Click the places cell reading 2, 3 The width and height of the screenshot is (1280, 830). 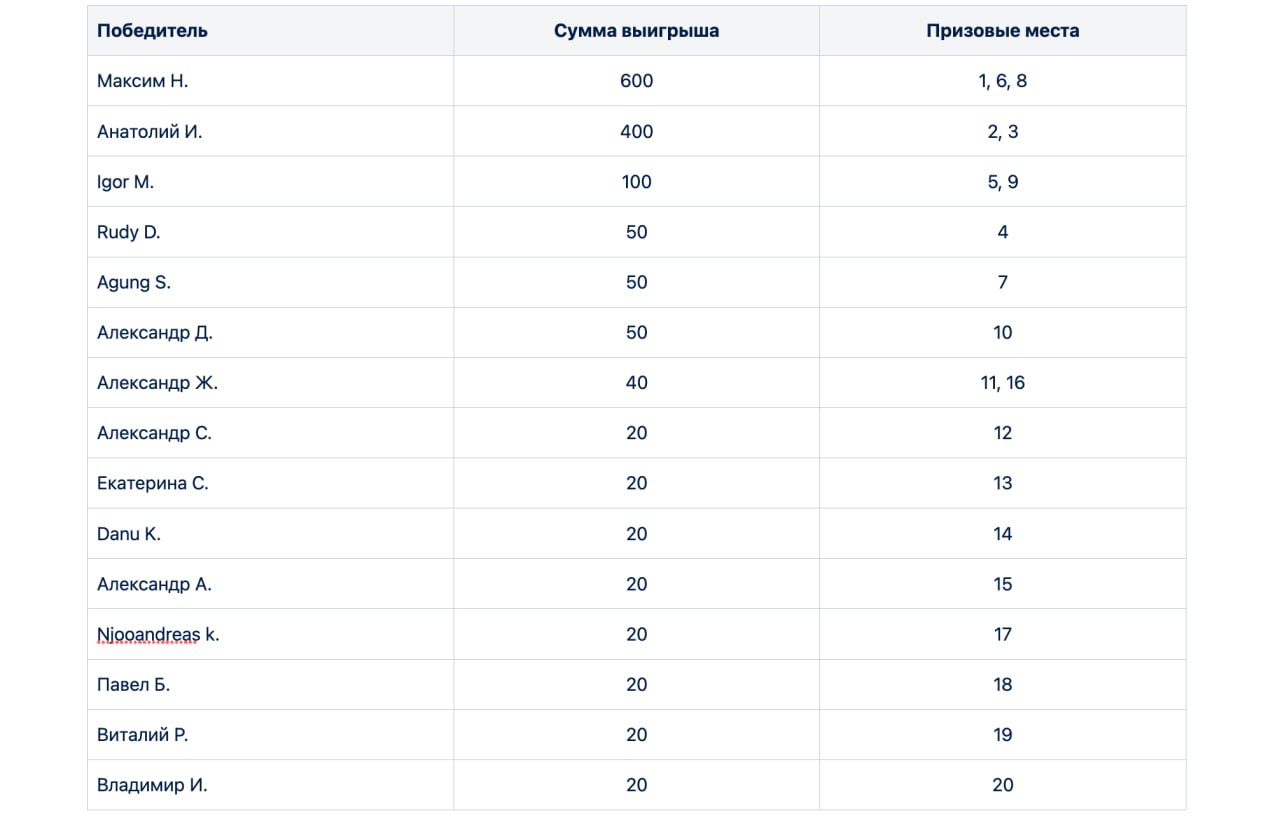1003,131
